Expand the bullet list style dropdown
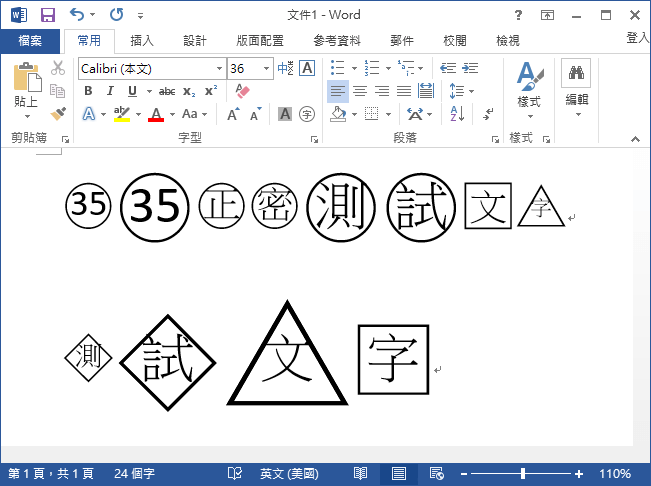The image size is (651, 486). [354, 68]
